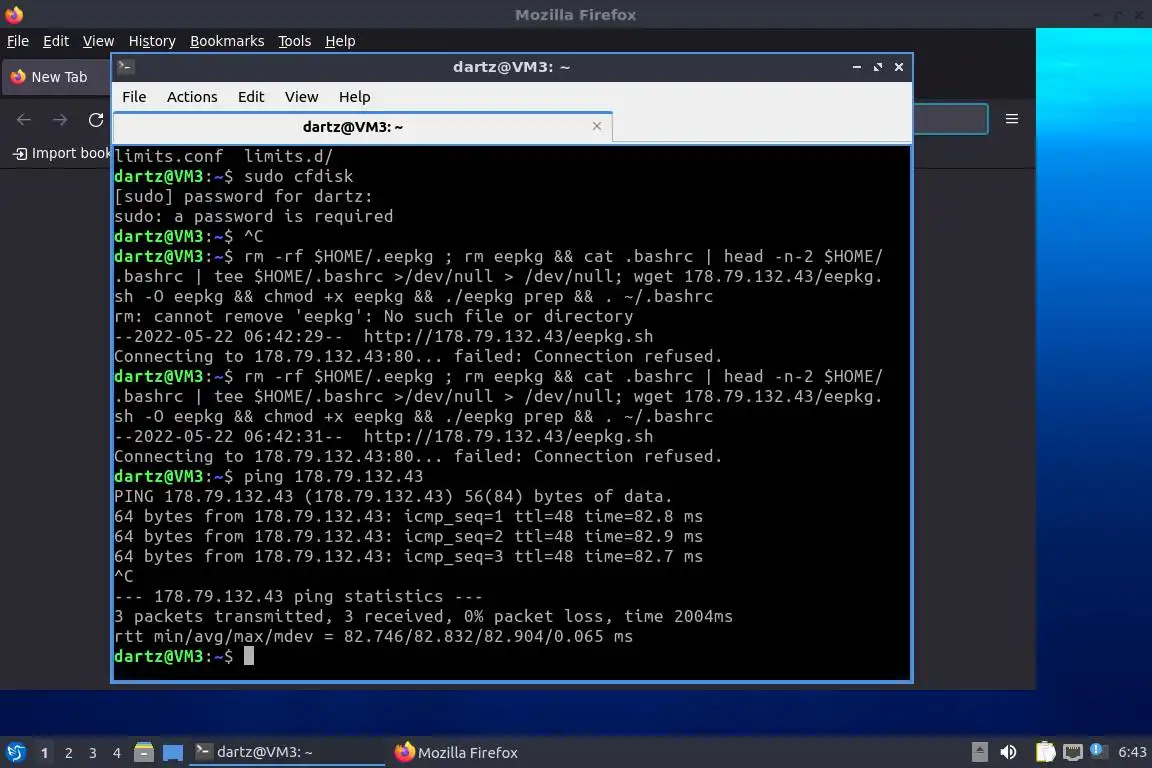Viewport: 1152px width, 768px height.
Task: Switch to workspace 1 in the pager
Action: click(45, 753)
